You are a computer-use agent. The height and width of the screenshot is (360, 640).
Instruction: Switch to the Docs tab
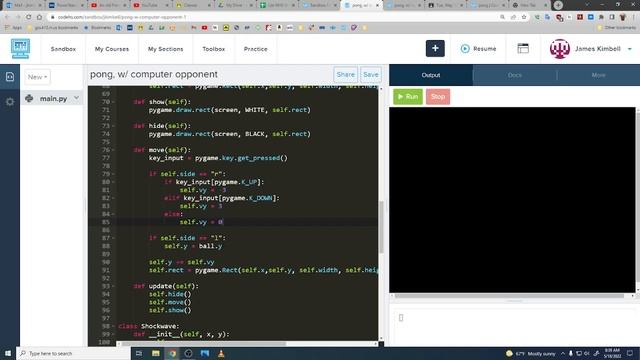[x=515, y=75]
